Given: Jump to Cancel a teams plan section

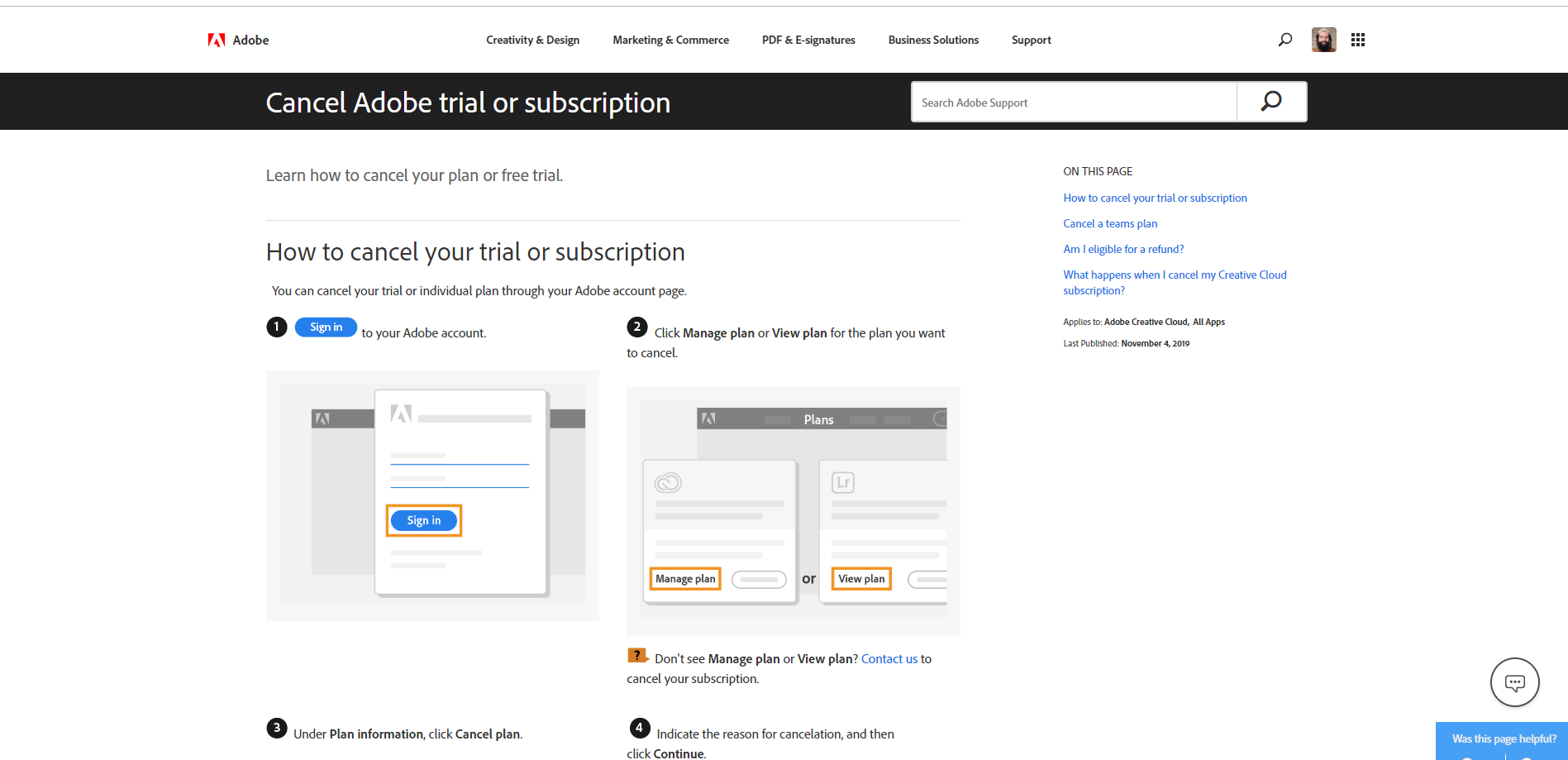Looking at the screenshot, I should pos(1110,223).
